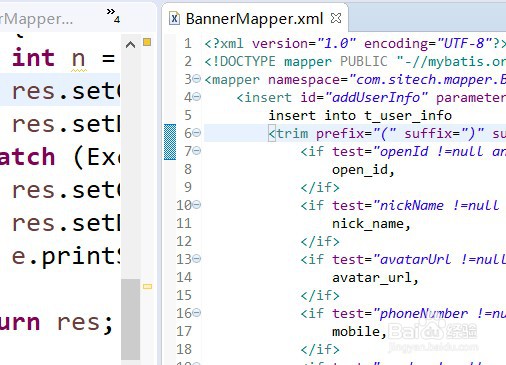The width and height of the screenshot is (506, 365).
Task: Click the 'int' keyword in the left Java editor
Action: point(33,58)
